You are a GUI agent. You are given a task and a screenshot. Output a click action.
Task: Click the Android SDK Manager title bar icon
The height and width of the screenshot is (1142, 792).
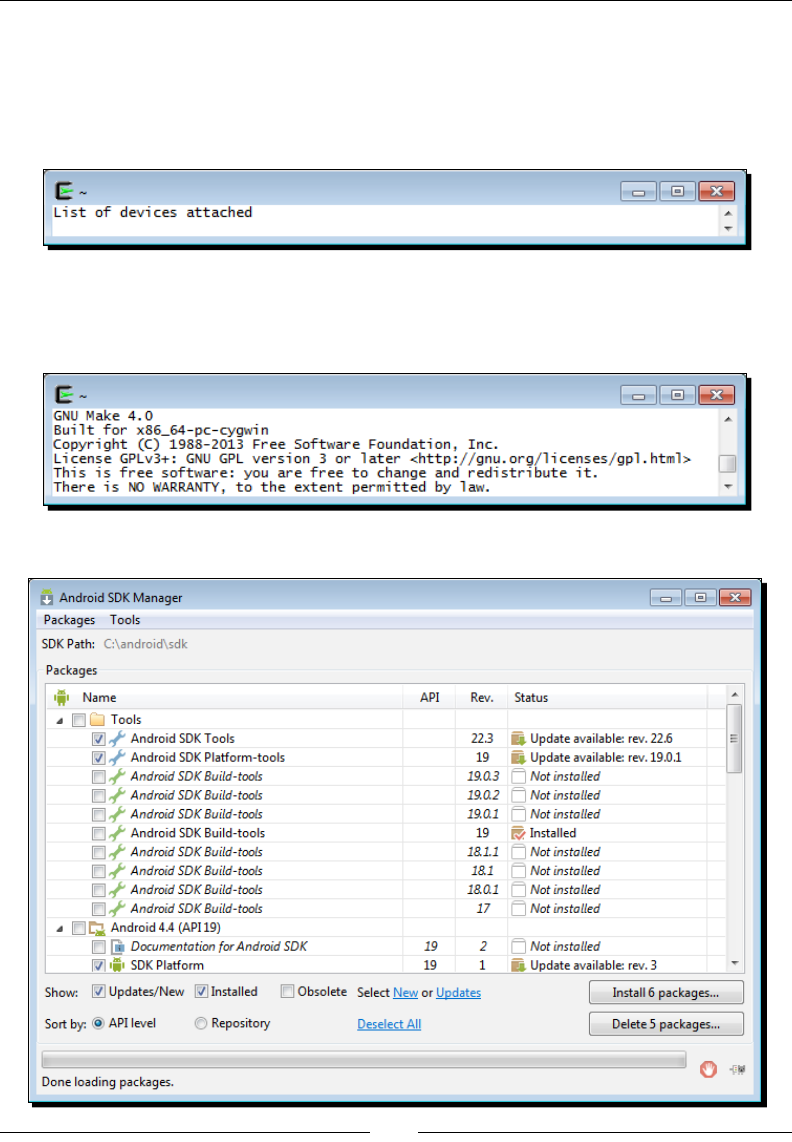[x=47, y=598]
